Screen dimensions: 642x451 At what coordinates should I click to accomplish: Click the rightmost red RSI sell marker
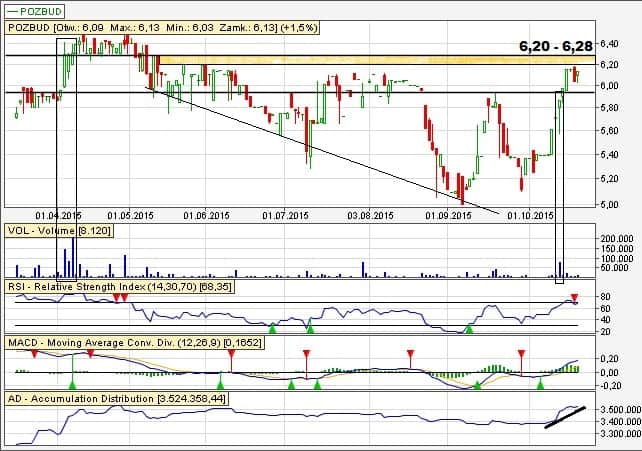575,297
